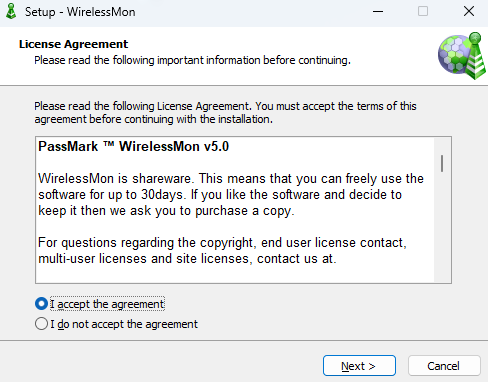Close the Setup - WirelessMon window
Viewport: 488px width, 382px height.
469,11
